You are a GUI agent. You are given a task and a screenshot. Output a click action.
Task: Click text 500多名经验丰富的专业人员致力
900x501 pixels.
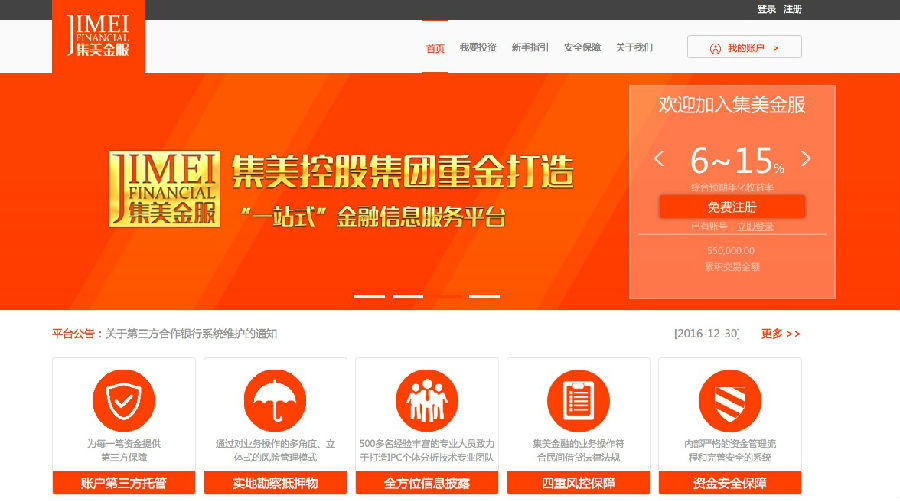pos(426,444)
